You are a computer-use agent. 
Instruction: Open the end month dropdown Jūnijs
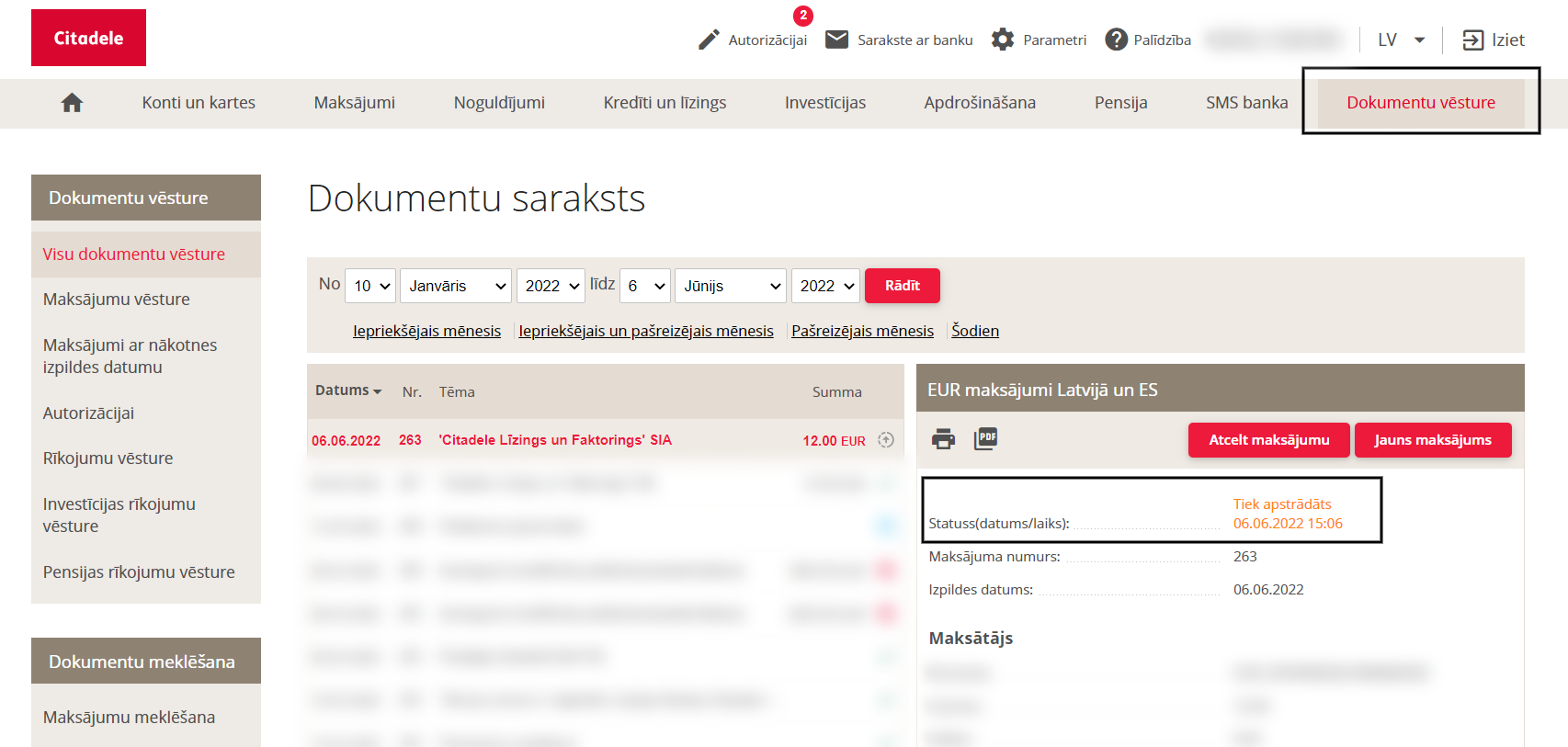(x=731, y=286)
